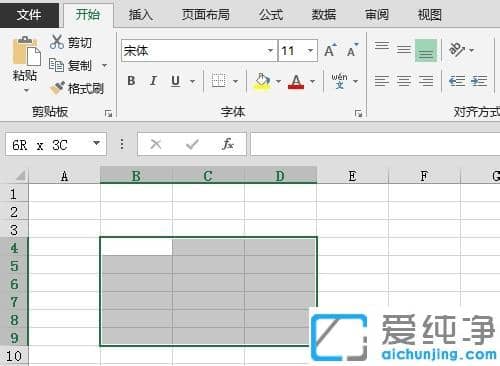This screenshot has width=500, height=366.
Task: Apply cell borders icon
Action: click(219, 81)
